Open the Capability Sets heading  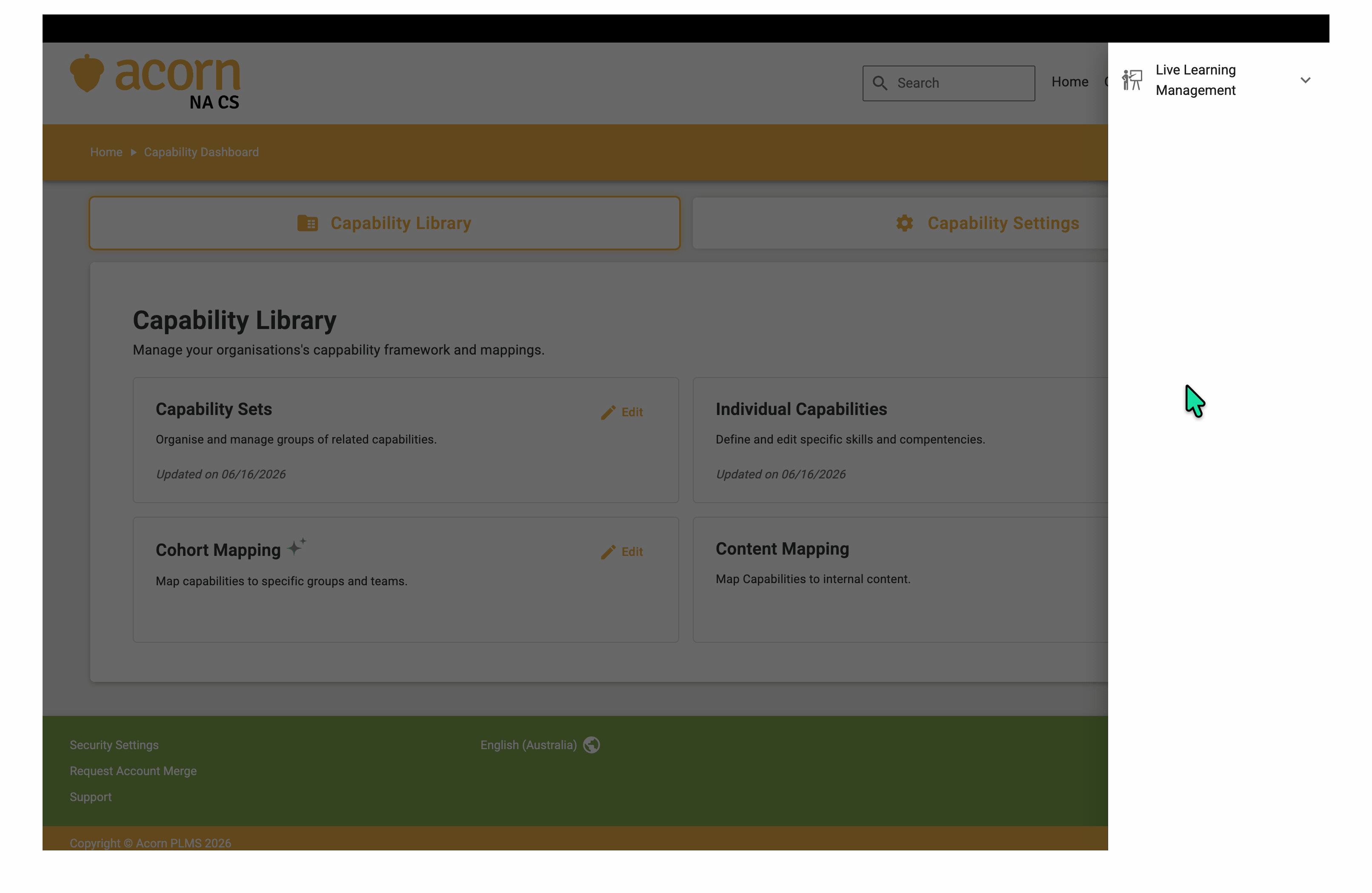214,409
